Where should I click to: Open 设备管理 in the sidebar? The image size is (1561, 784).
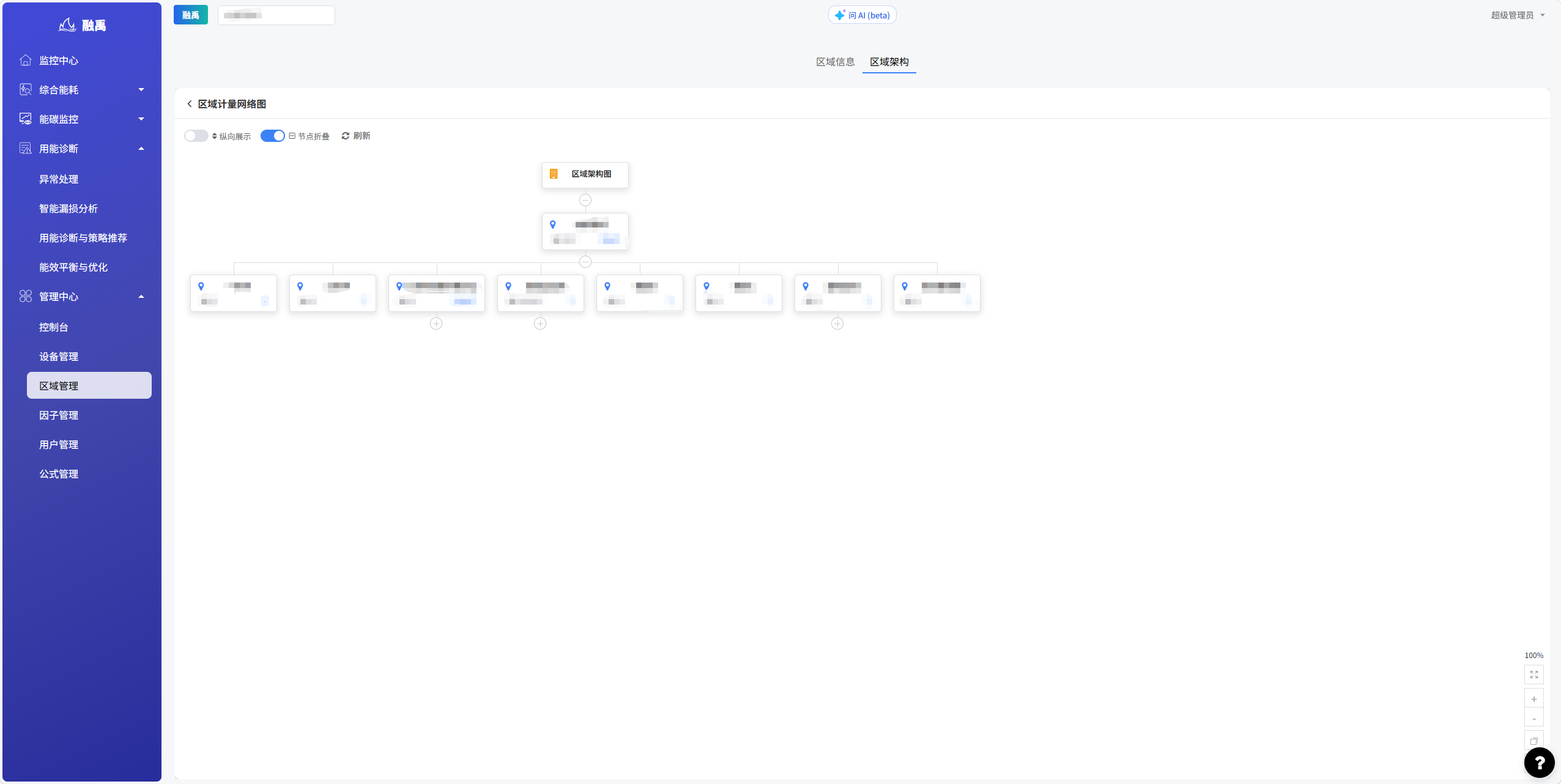(59, 357)
